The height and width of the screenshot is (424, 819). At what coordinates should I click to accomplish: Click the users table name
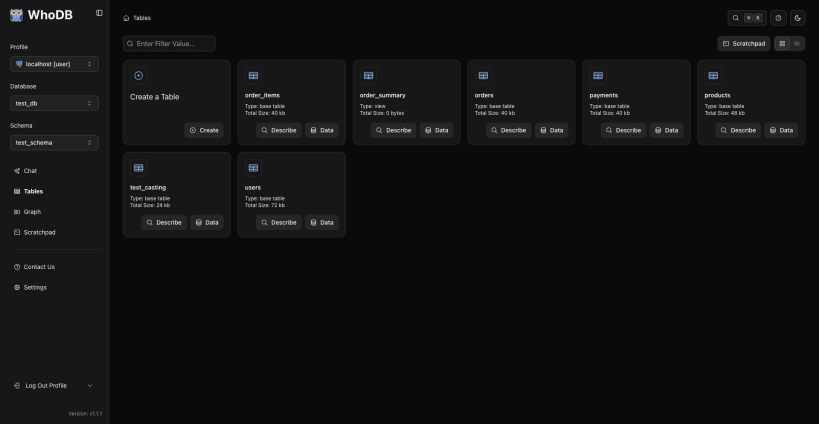tap(253, 187)
